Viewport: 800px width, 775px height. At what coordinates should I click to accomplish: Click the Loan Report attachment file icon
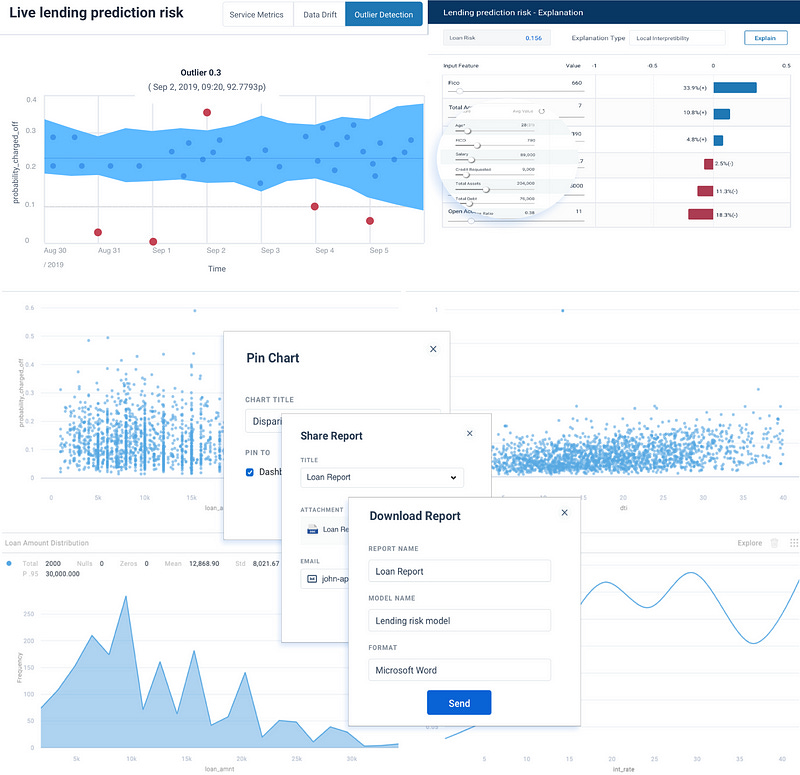tap(312, 530)
